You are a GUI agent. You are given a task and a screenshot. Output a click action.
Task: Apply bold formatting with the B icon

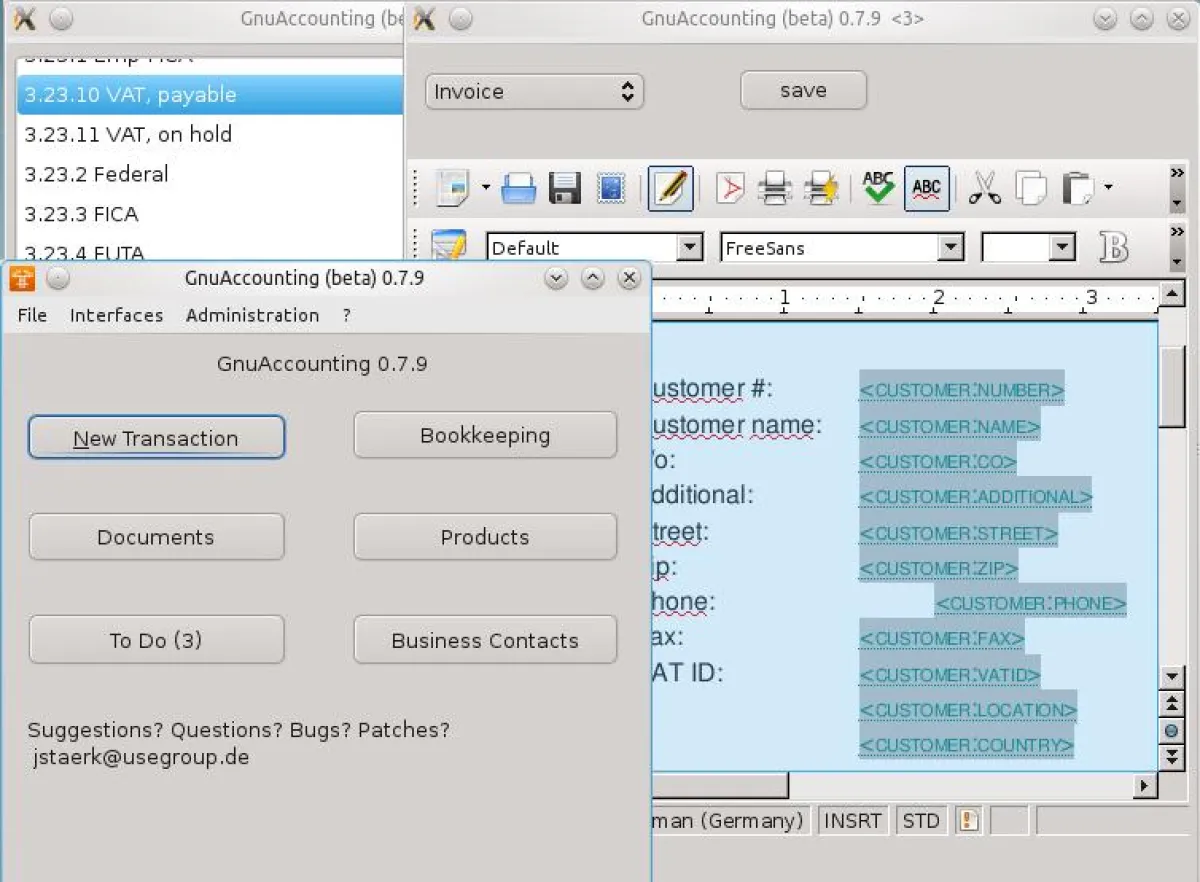tap(1114, 247)
